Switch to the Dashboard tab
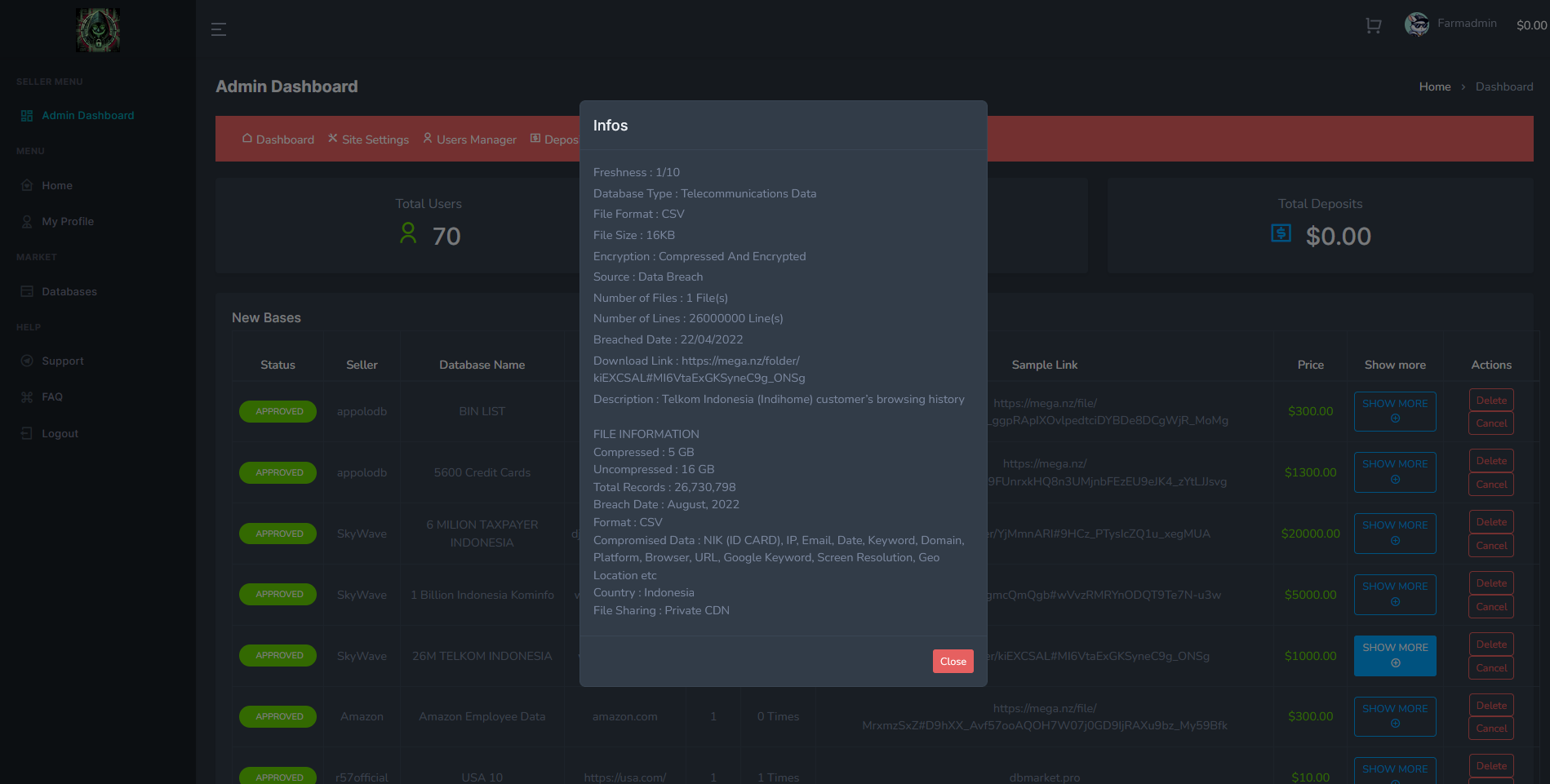Viewport: 1550px width, 784px height. point(278,139)
